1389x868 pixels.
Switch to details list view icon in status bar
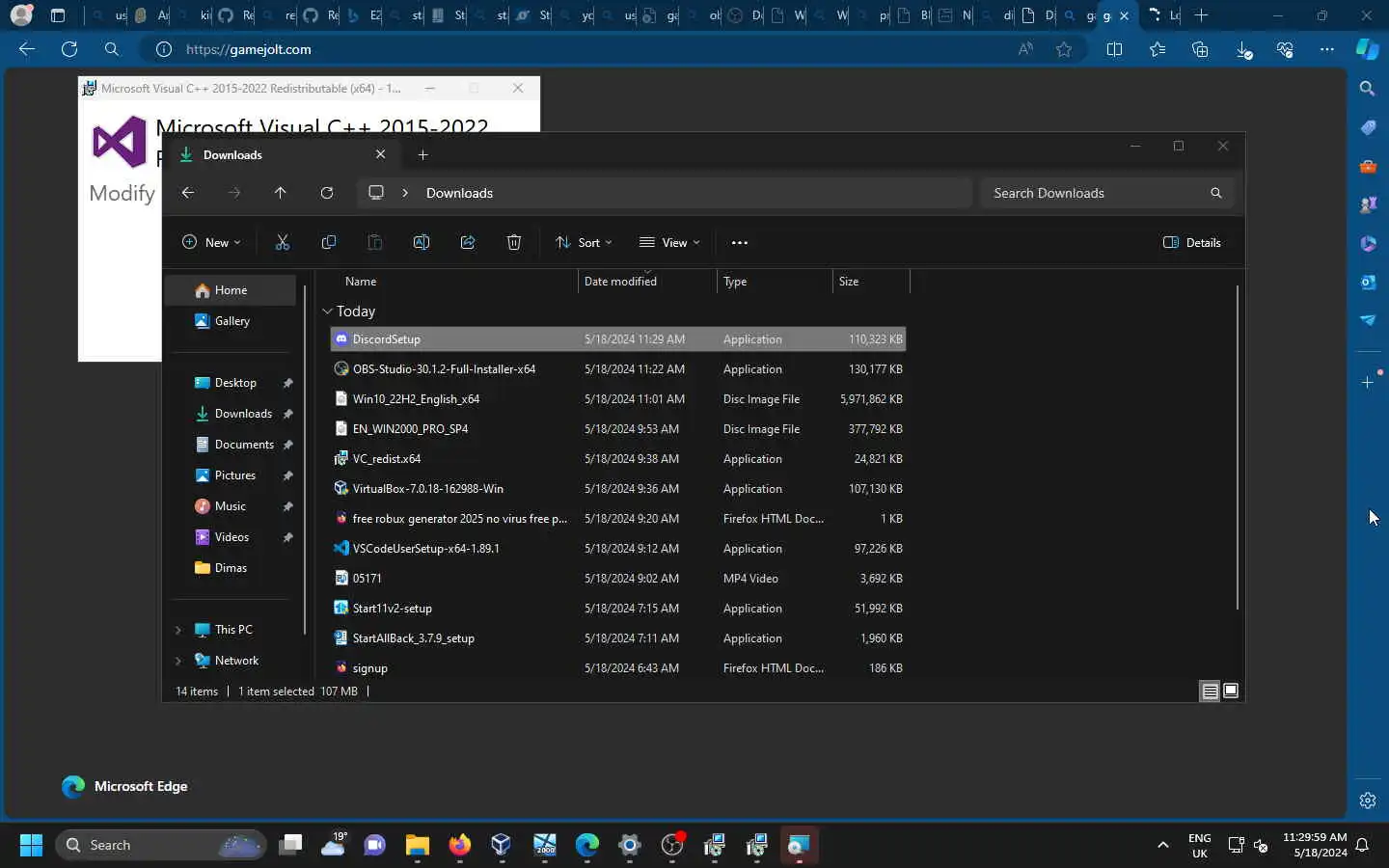click(1210, 691)
